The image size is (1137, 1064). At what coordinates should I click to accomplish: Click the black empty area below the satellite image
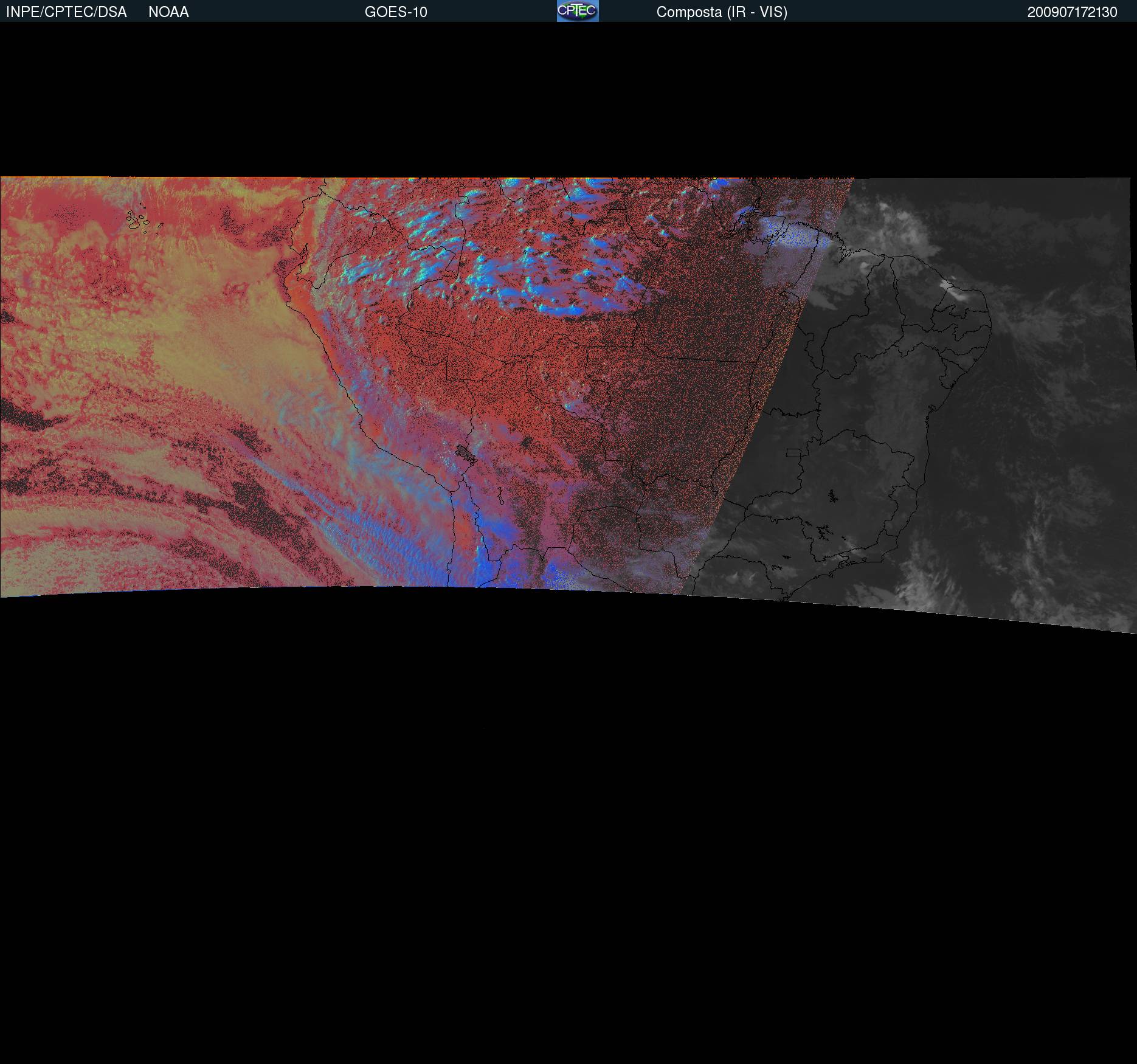[x=568, y=851]
